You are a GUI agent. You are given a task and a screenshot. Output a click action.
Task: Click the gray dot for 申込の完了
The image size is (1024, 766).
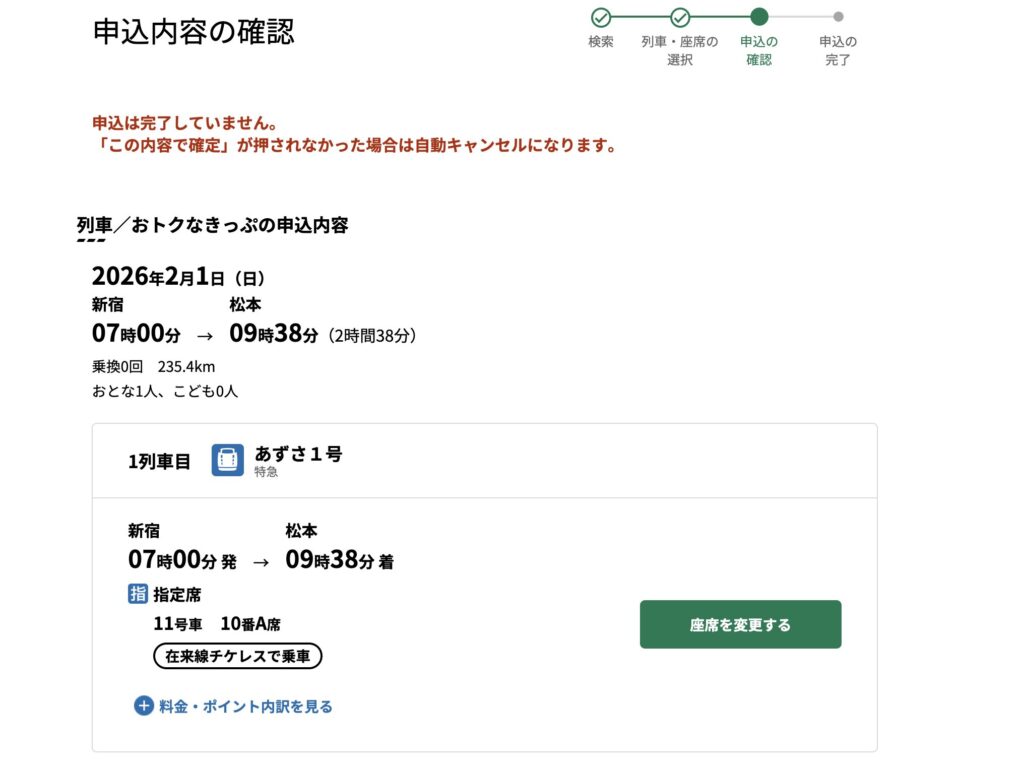pos(838,17)
